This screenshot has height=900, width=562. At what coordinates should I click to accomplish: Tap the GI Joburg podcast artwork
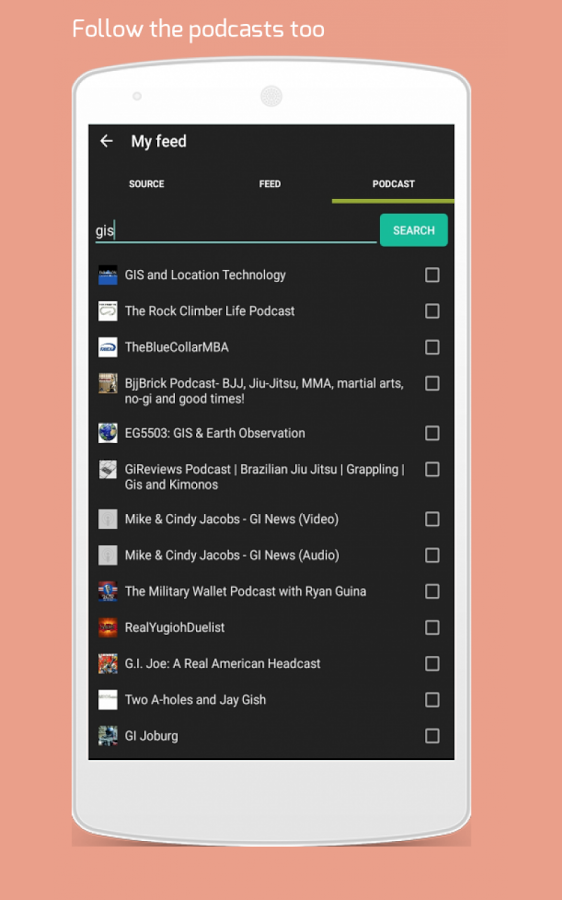[x=108, y=736]
